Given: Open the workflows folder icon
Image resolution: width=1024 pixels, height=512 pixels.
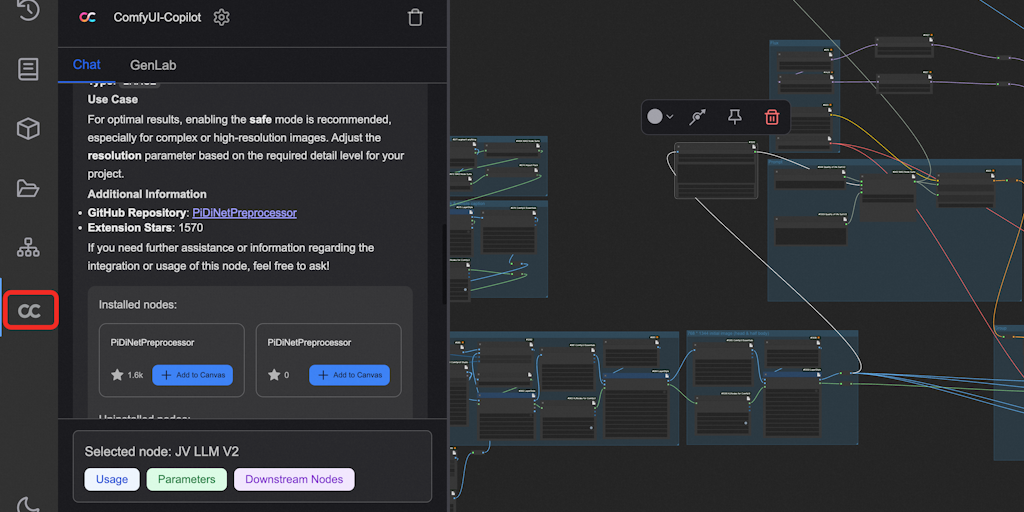Looking at the screenshot, I should (28, 188).
